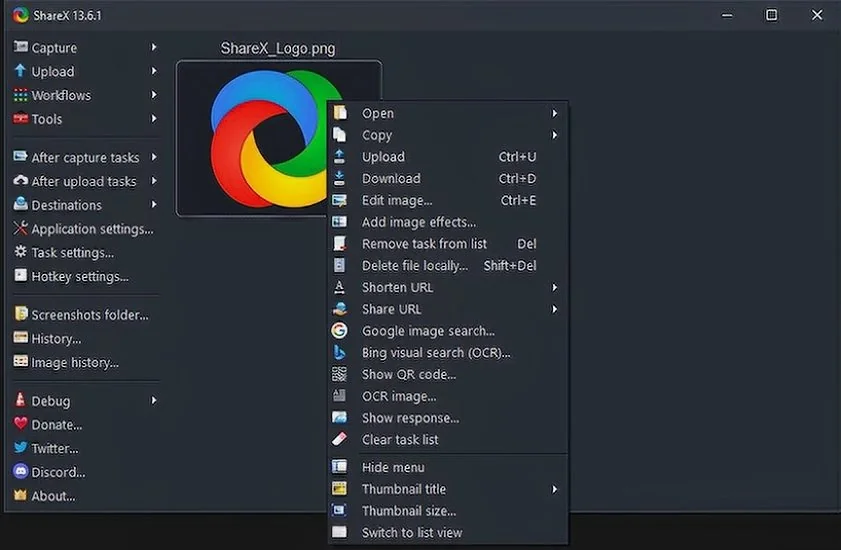
Task: Open Task settings... from sidebar
Action: click(x=85, y=252)
